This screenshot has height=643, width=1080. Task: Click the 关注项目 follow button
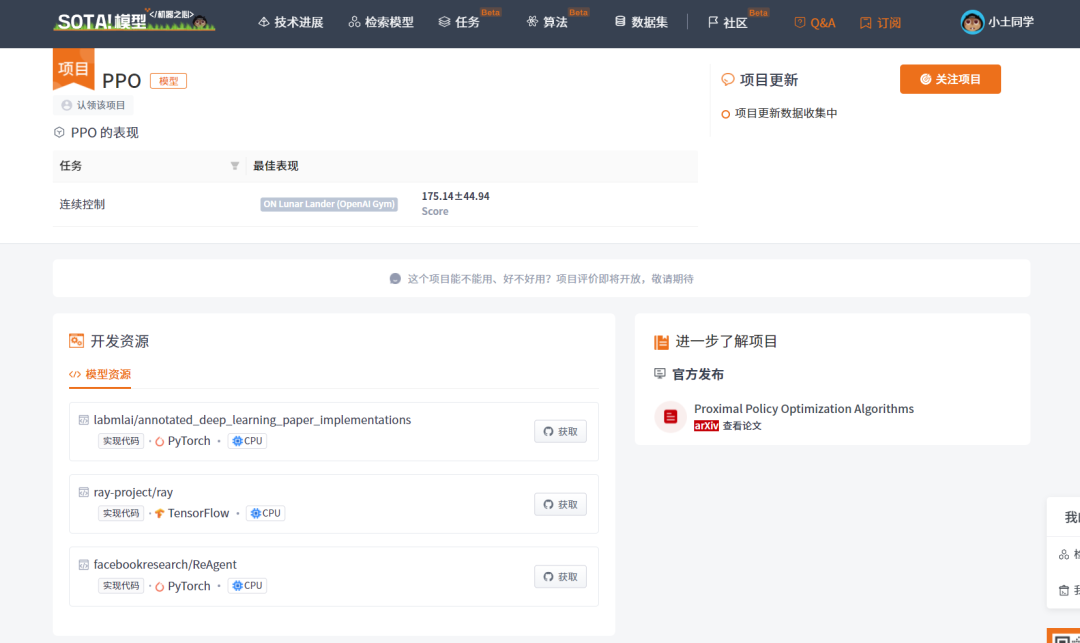(950, 79)
